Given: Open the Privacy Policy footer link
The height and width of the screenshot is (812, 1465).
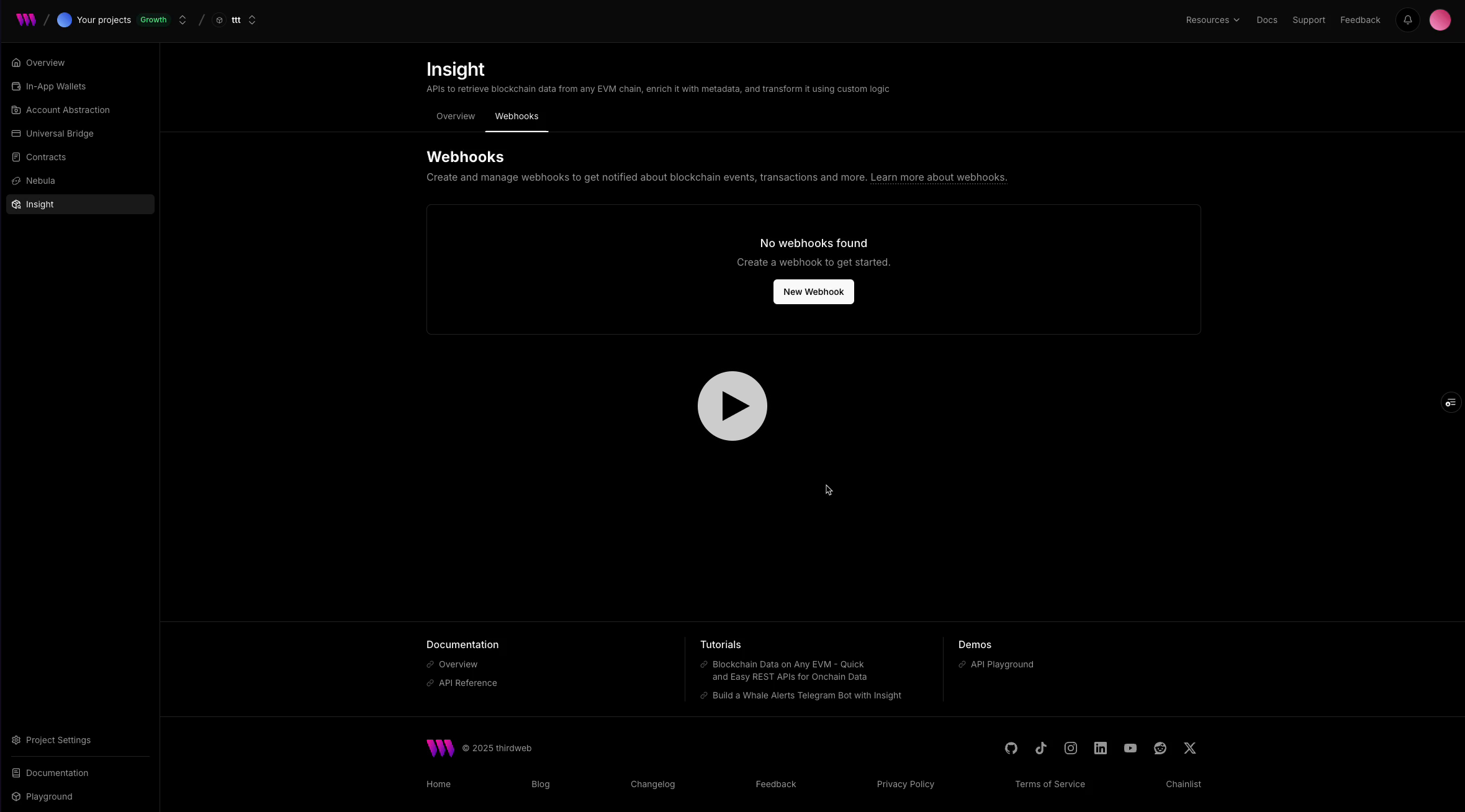Looking at the screenshot, I should (906, 784).
